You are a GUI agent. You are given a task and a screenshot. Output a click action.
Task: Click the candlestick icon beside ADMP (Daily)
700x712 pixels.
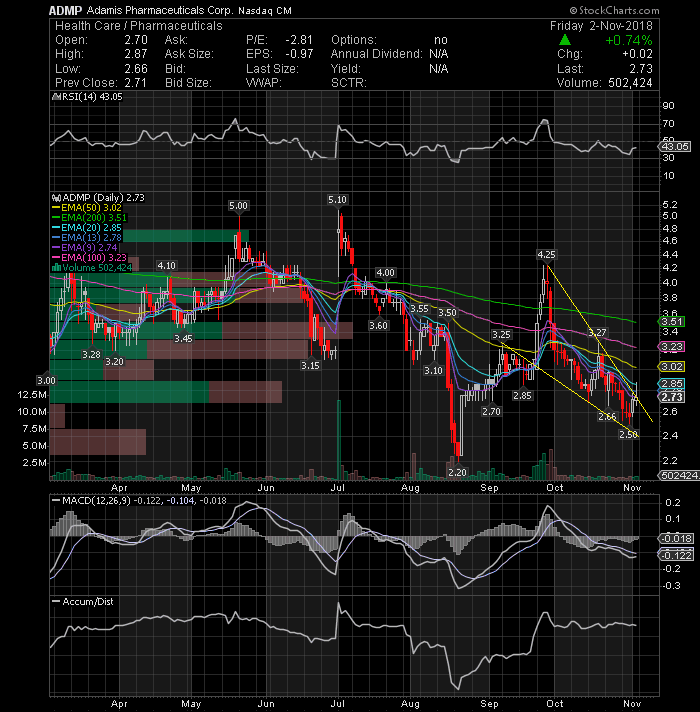point(56,198)
